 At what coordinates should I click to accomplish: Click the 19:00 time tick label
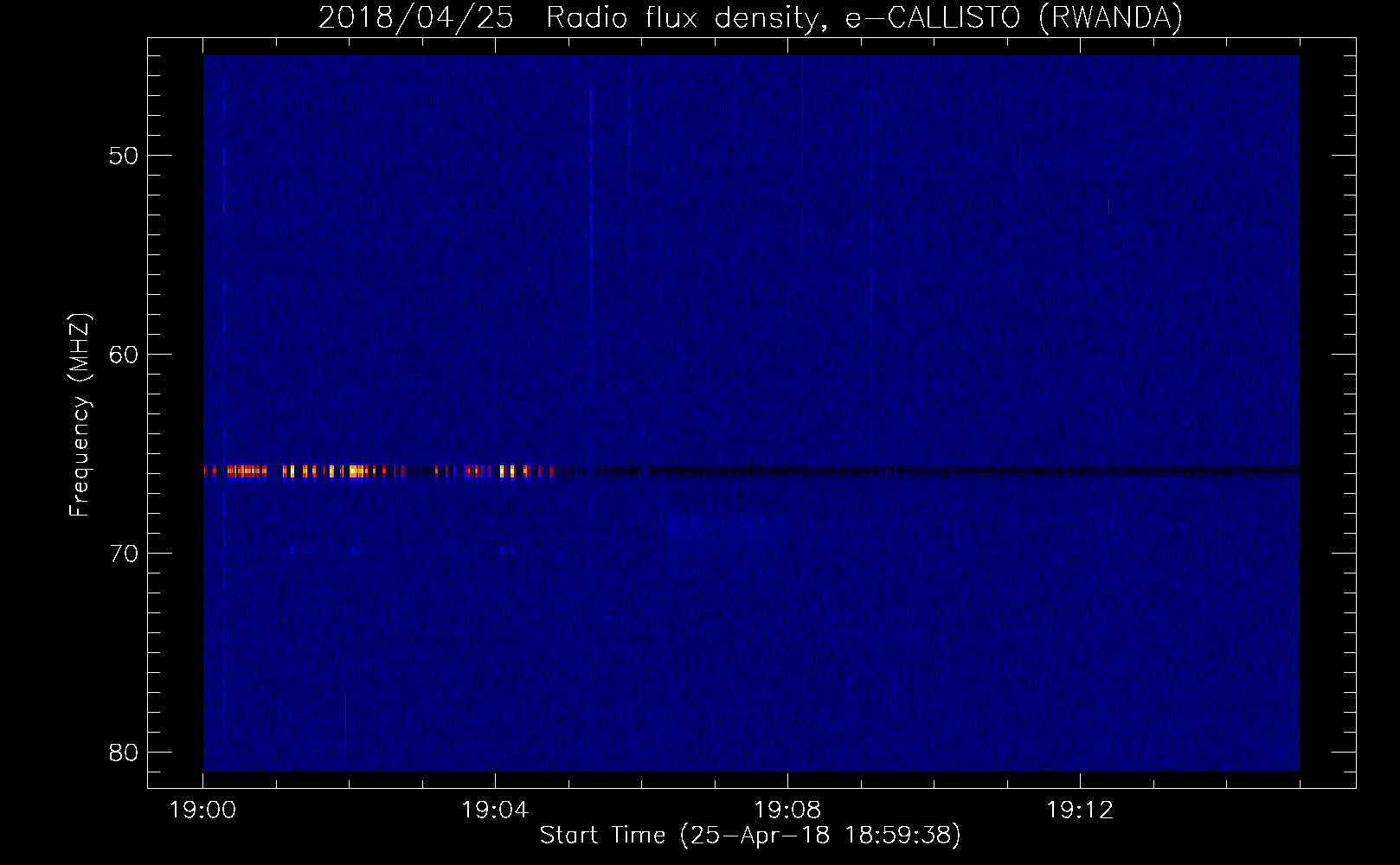203,811
